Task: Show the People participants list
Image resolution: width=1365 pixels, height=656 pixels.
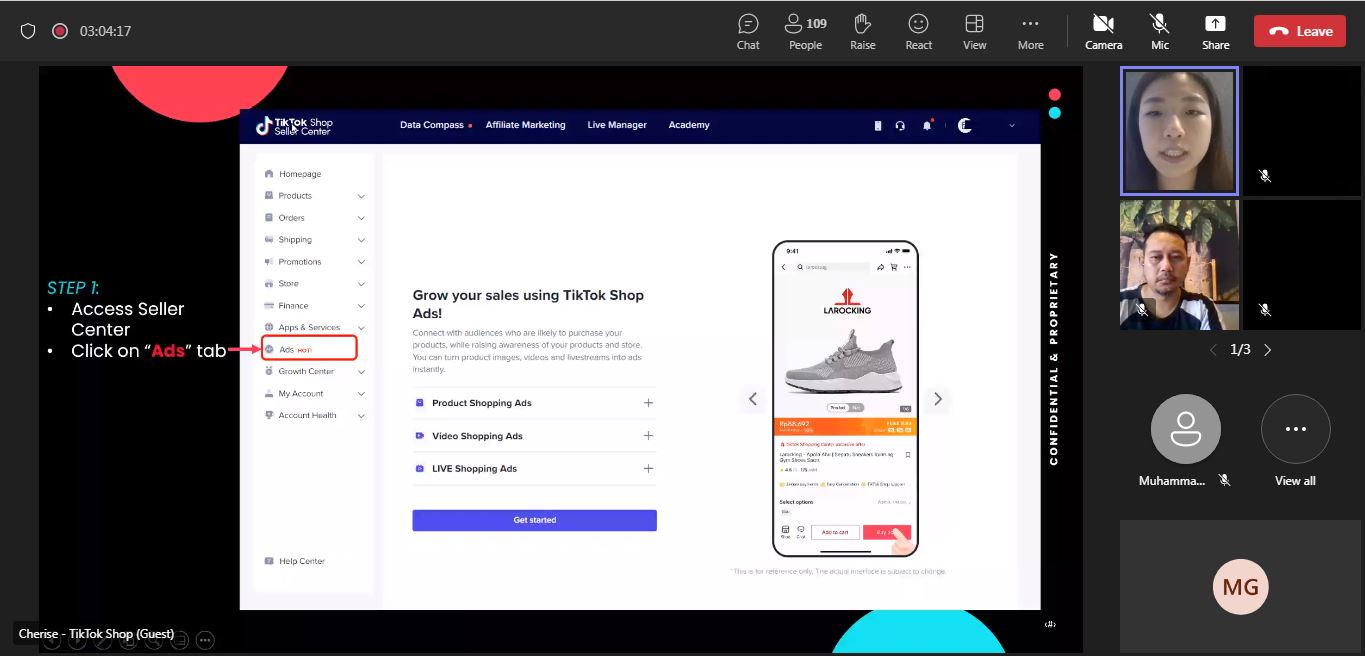Action: [805, 31]
